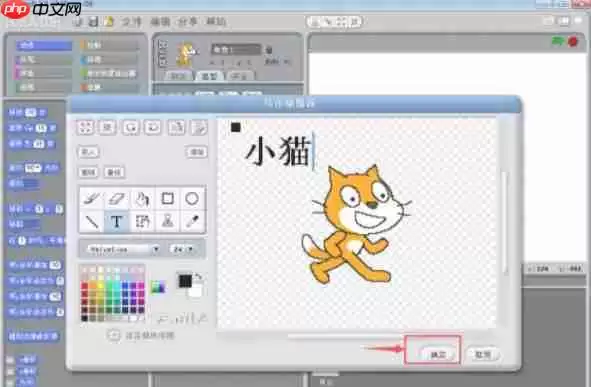Click the 重做 redo button
The image size is (591, 387).
[114, 172]
